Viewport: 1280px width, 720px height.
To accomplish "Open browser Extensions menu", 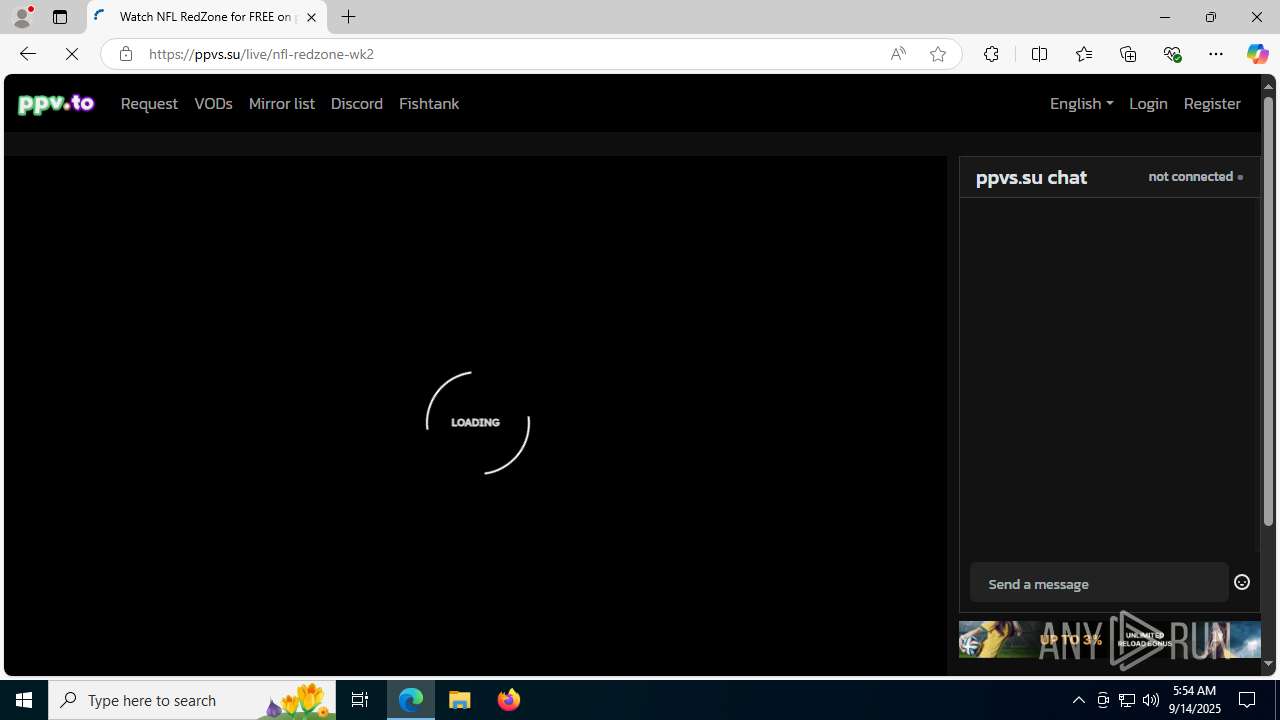I will point(991,54).
